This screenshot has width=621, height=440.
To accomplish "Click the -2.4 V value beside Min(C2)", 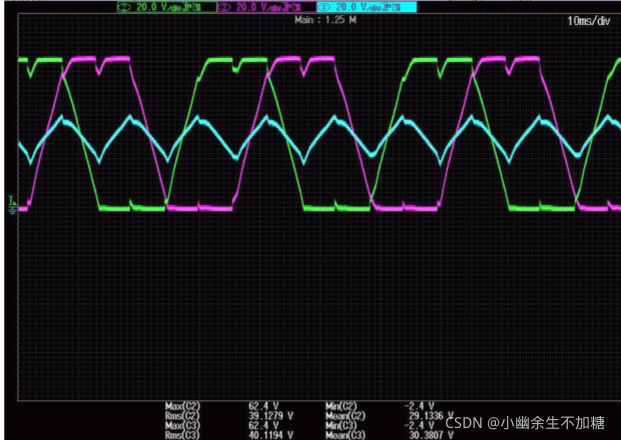I will tap(419, 406).
